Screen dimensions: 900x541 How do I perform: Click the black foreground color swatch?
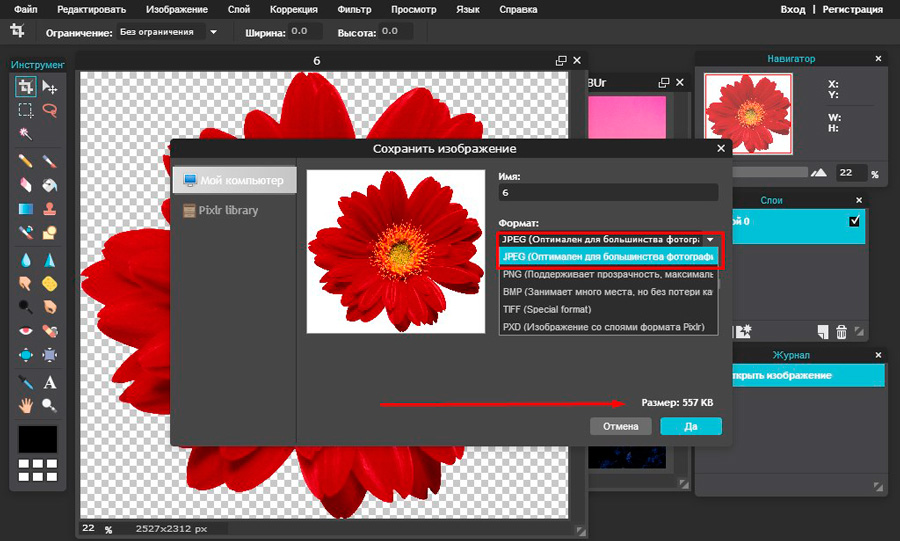tap(38, 439)
